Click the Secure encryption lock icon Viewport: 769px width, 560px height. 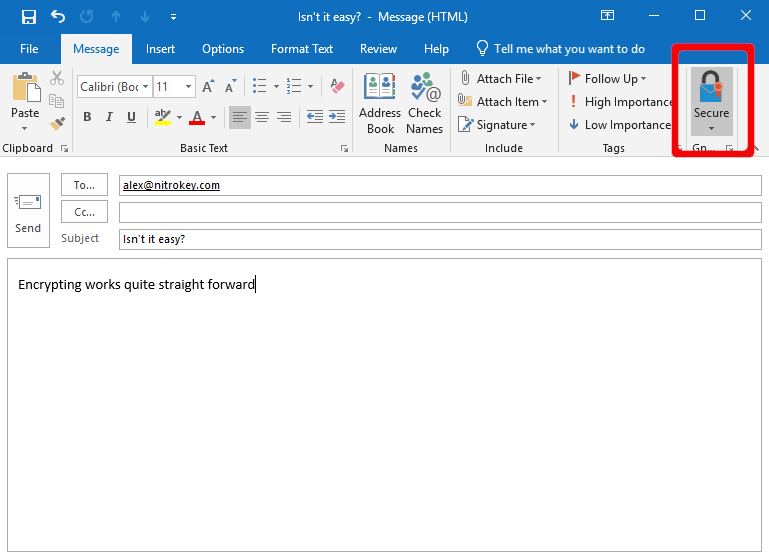click(x=711, y=88)
